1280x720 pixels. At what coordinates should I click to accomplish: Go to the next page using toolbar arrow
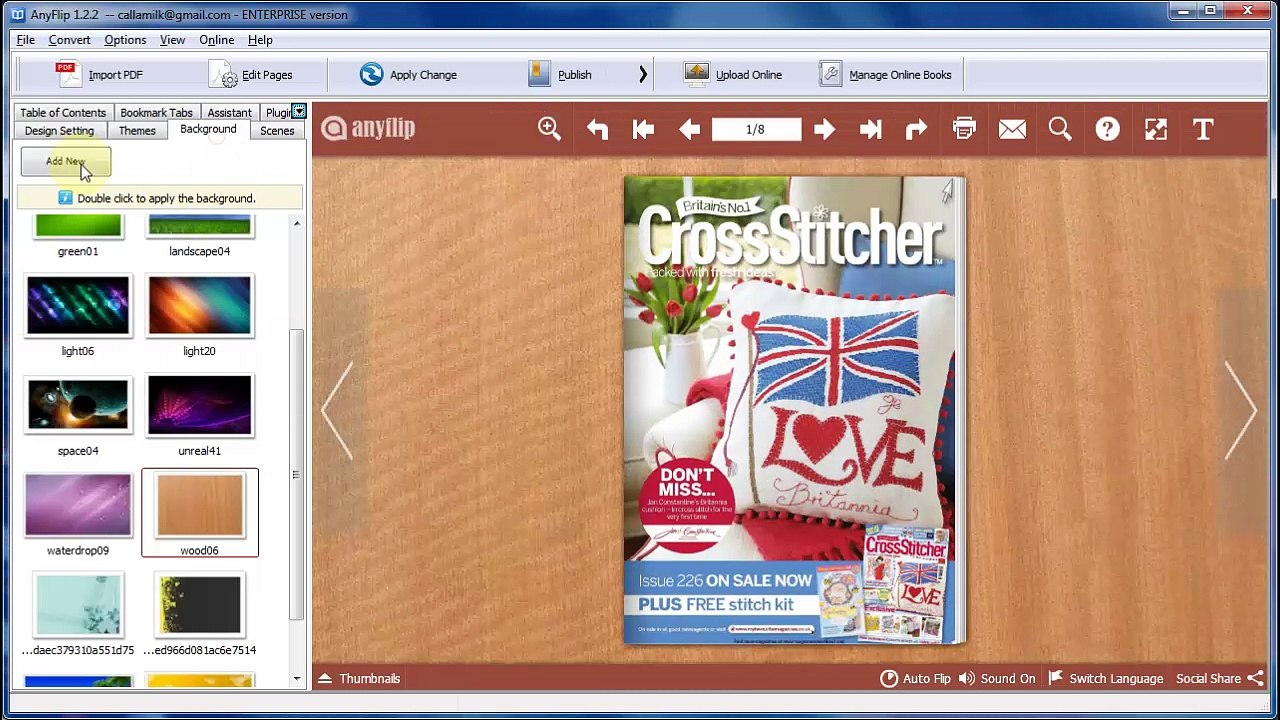click(x=824, y=129)
